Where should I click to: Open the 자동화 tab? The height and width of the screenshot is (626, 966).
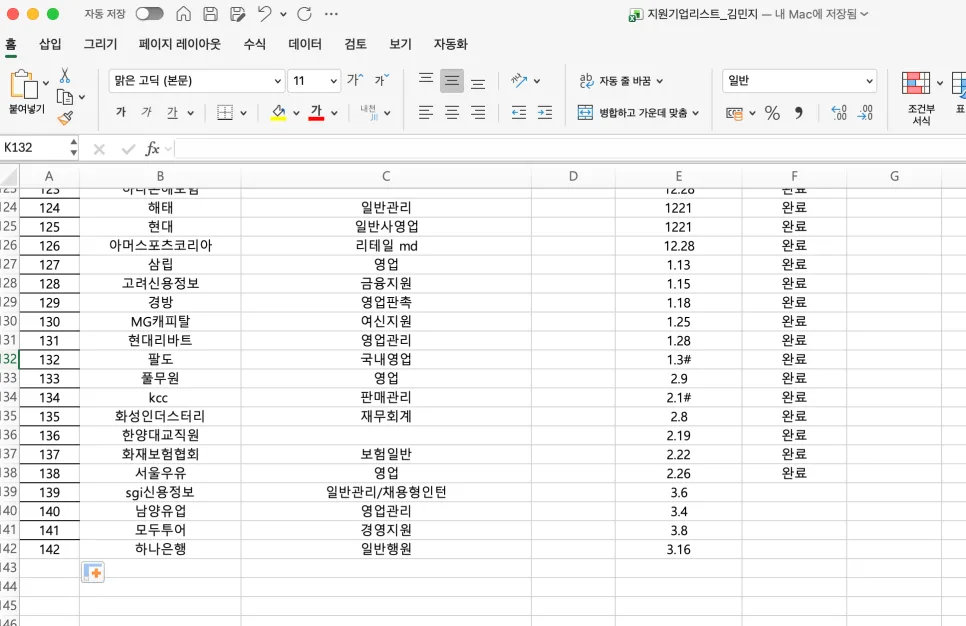tap(450, 44)
